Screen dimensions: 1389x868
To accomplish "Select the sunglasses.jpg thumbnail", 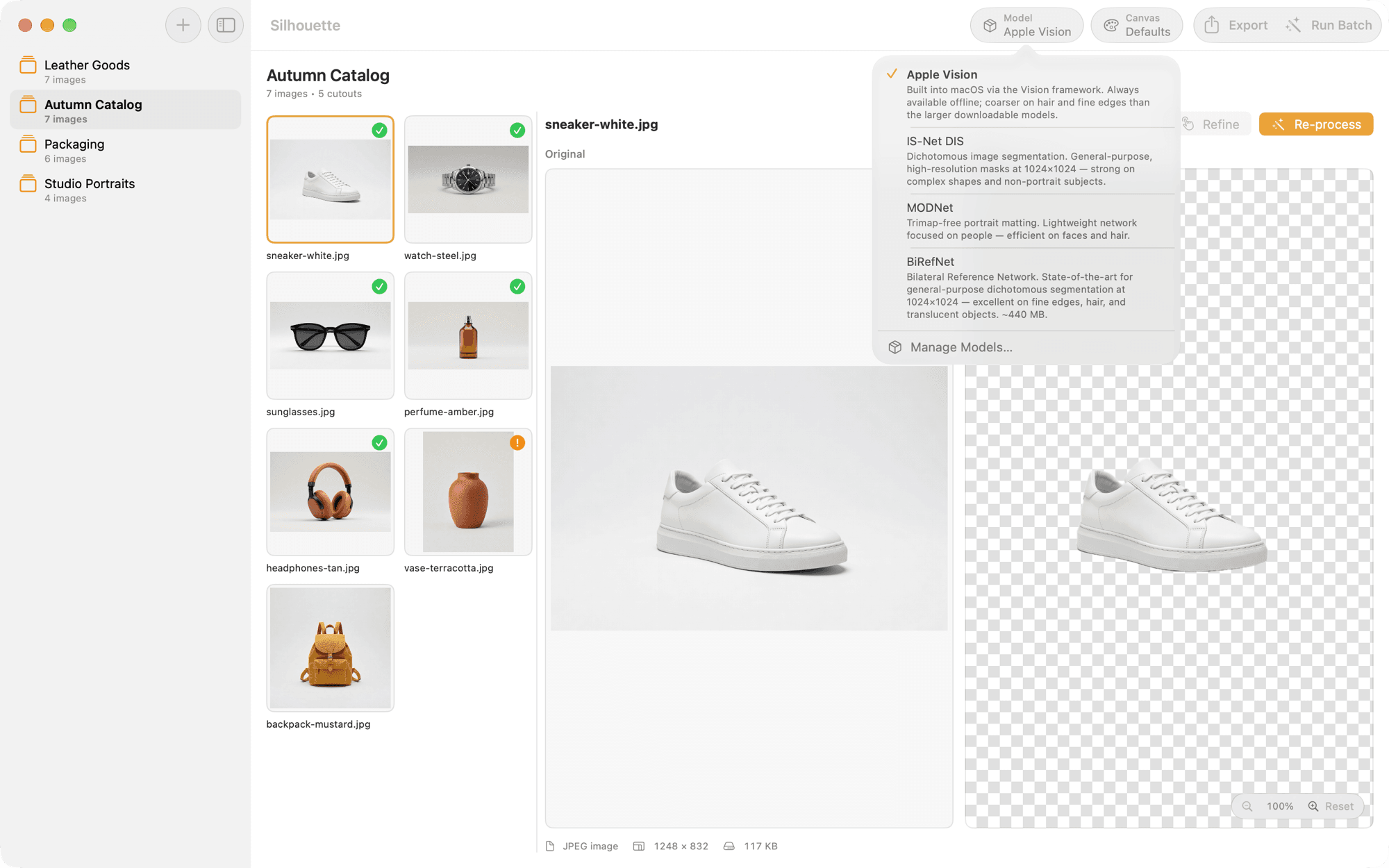I will [330, 335].
